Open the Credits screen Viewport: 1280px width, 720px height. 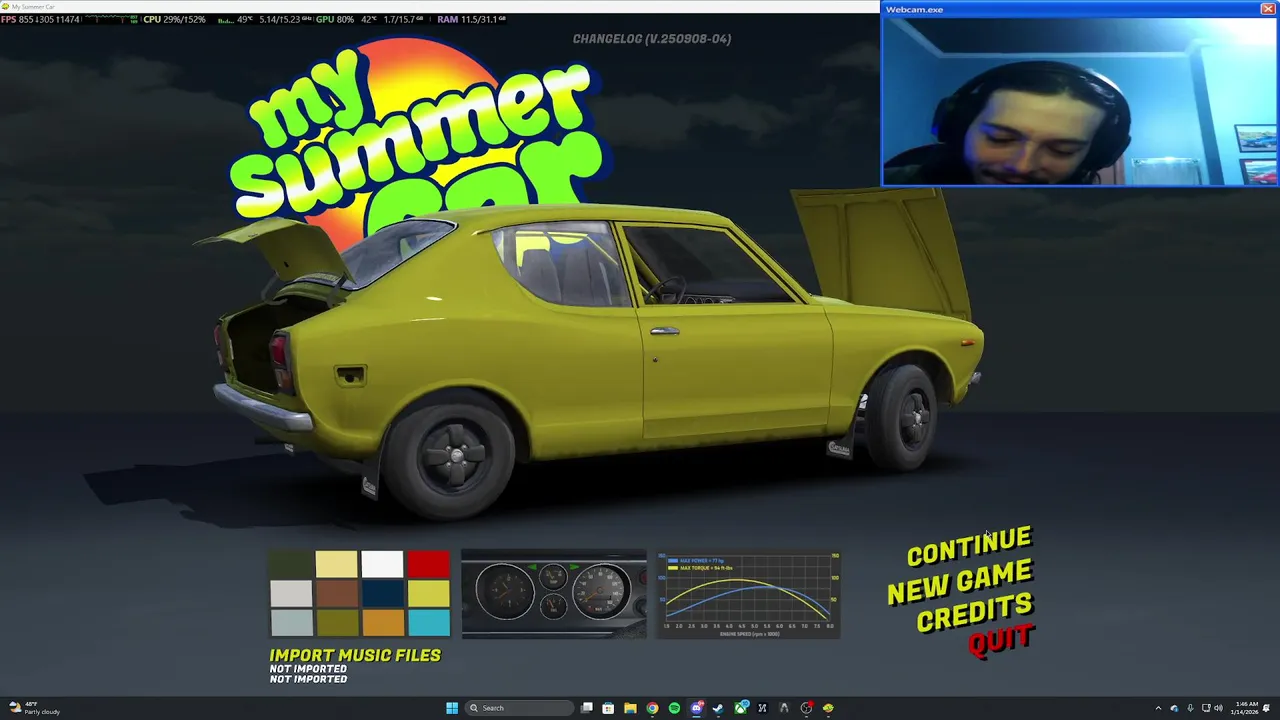point(975,611)
